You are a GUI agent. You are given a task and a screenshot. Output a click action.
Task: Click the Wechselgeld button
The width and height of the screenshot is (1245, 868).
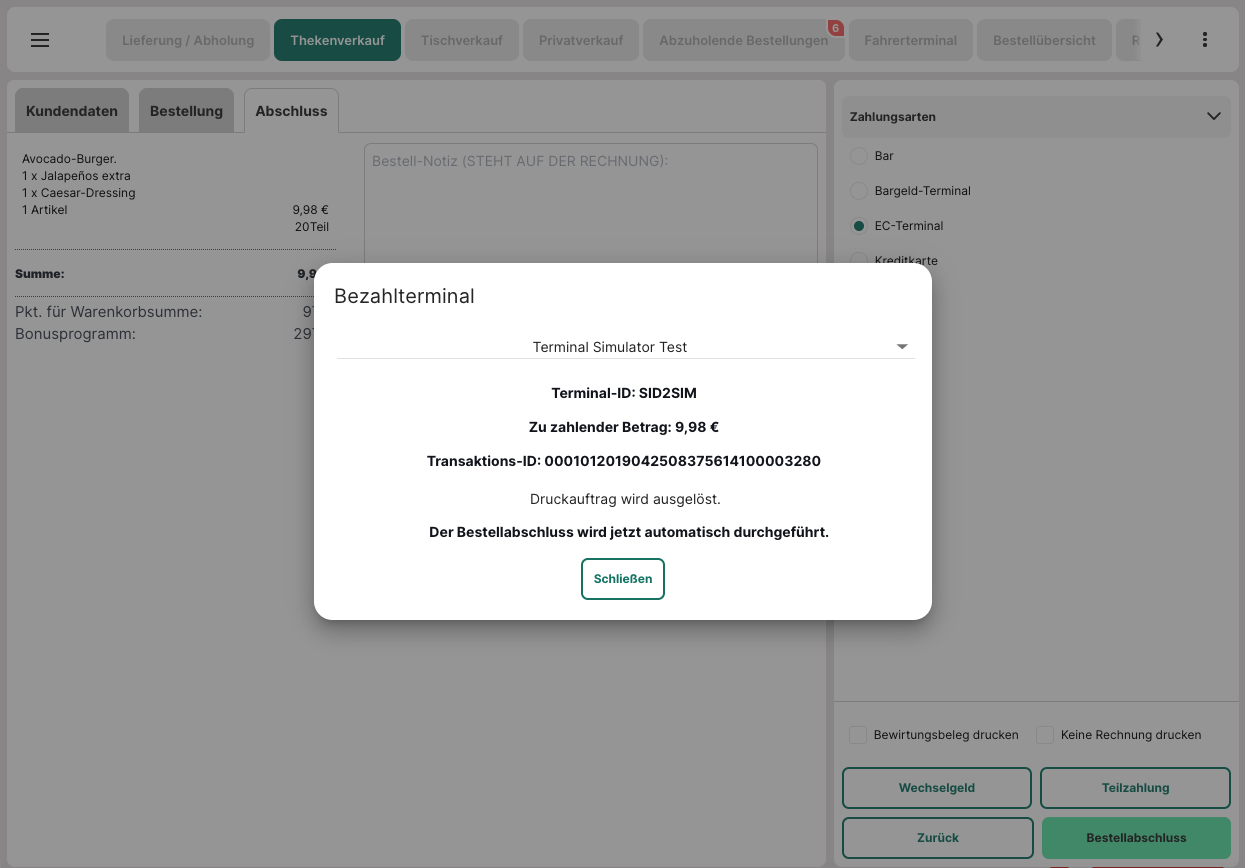[936, 788]
